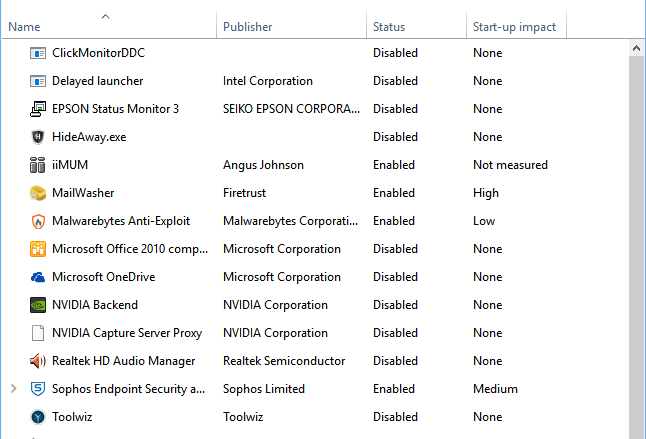Click the MailWasher icon
Screen dimensions: 646x439
click(38, 193)
